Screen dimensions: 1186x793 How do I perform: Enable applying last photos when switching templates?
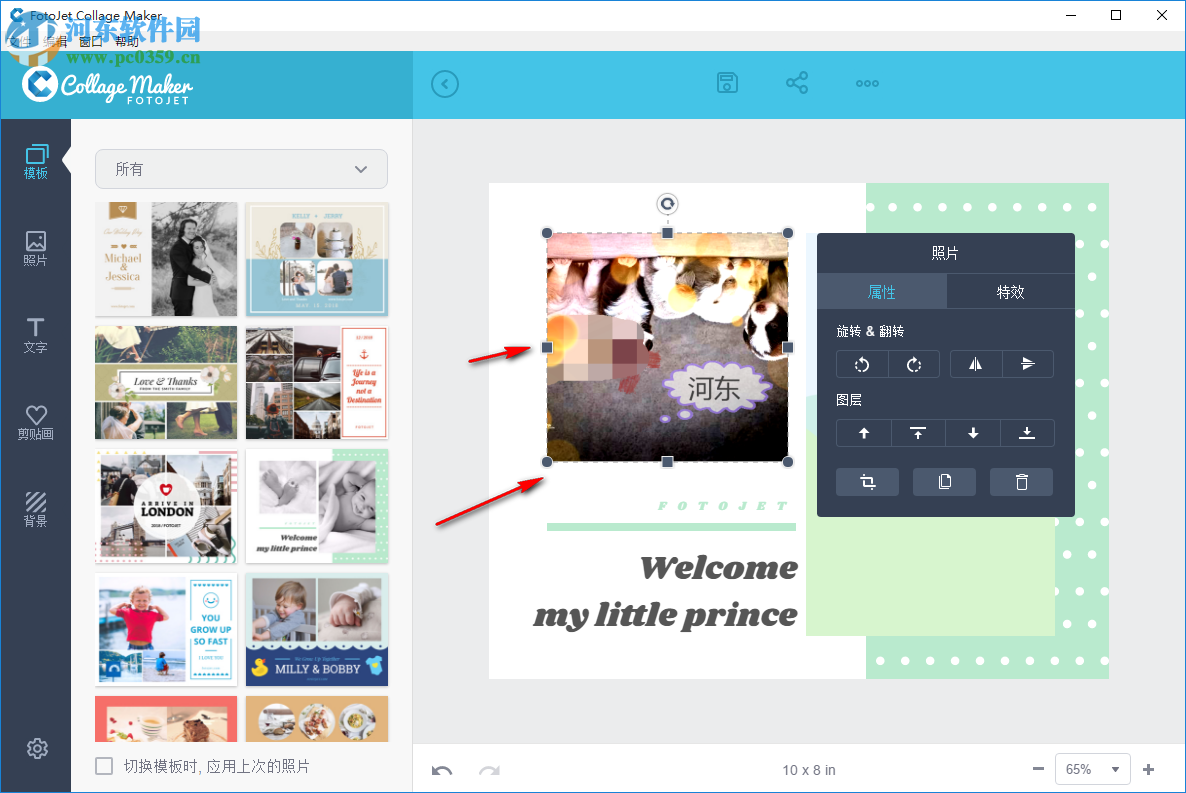tap(104, 766)
